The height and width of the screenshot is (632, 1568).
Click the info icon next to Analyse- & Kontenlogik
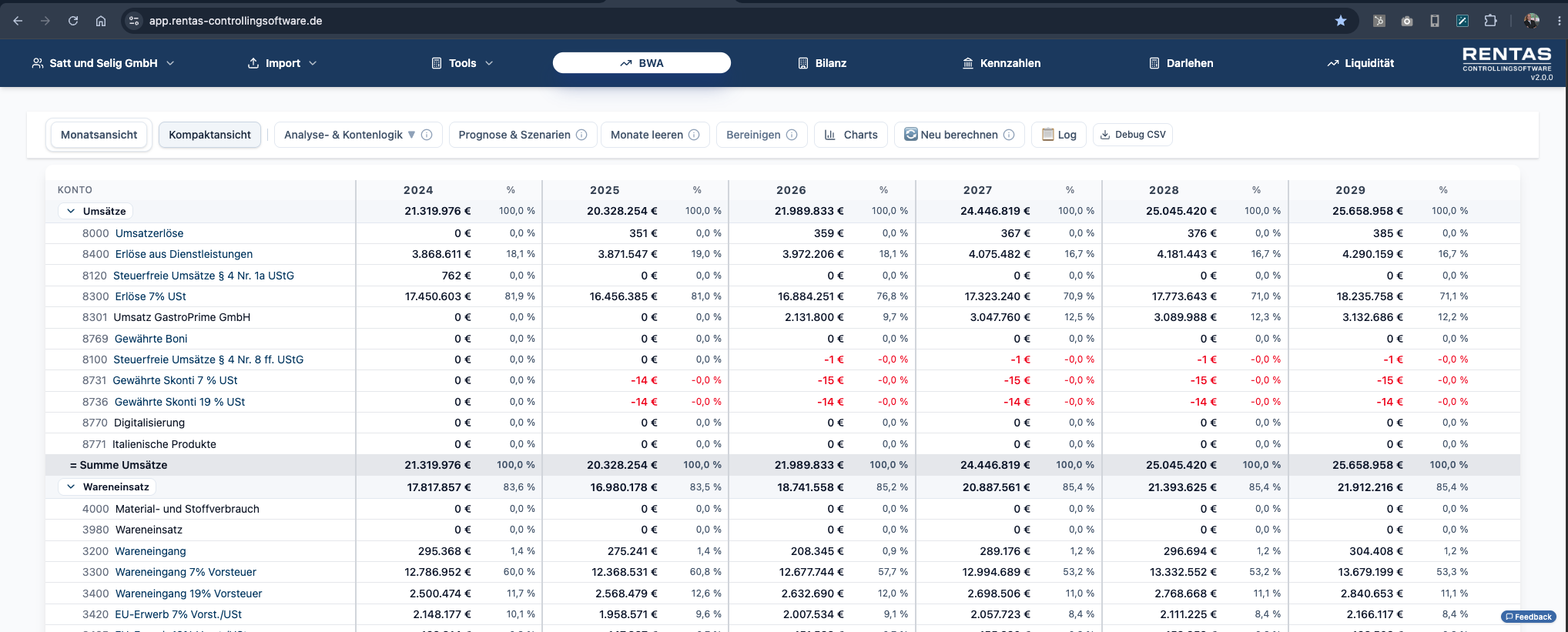point(427,135)
